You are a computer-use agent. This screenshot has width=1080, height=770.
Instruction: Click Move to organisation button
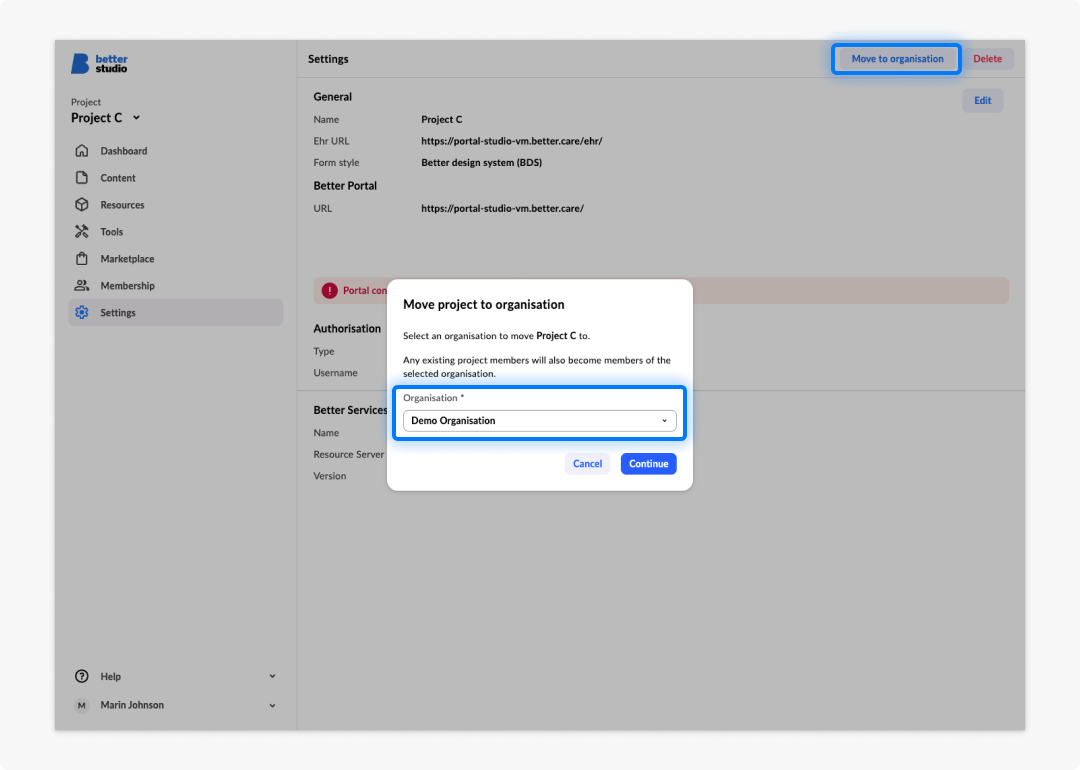[897, 59]
